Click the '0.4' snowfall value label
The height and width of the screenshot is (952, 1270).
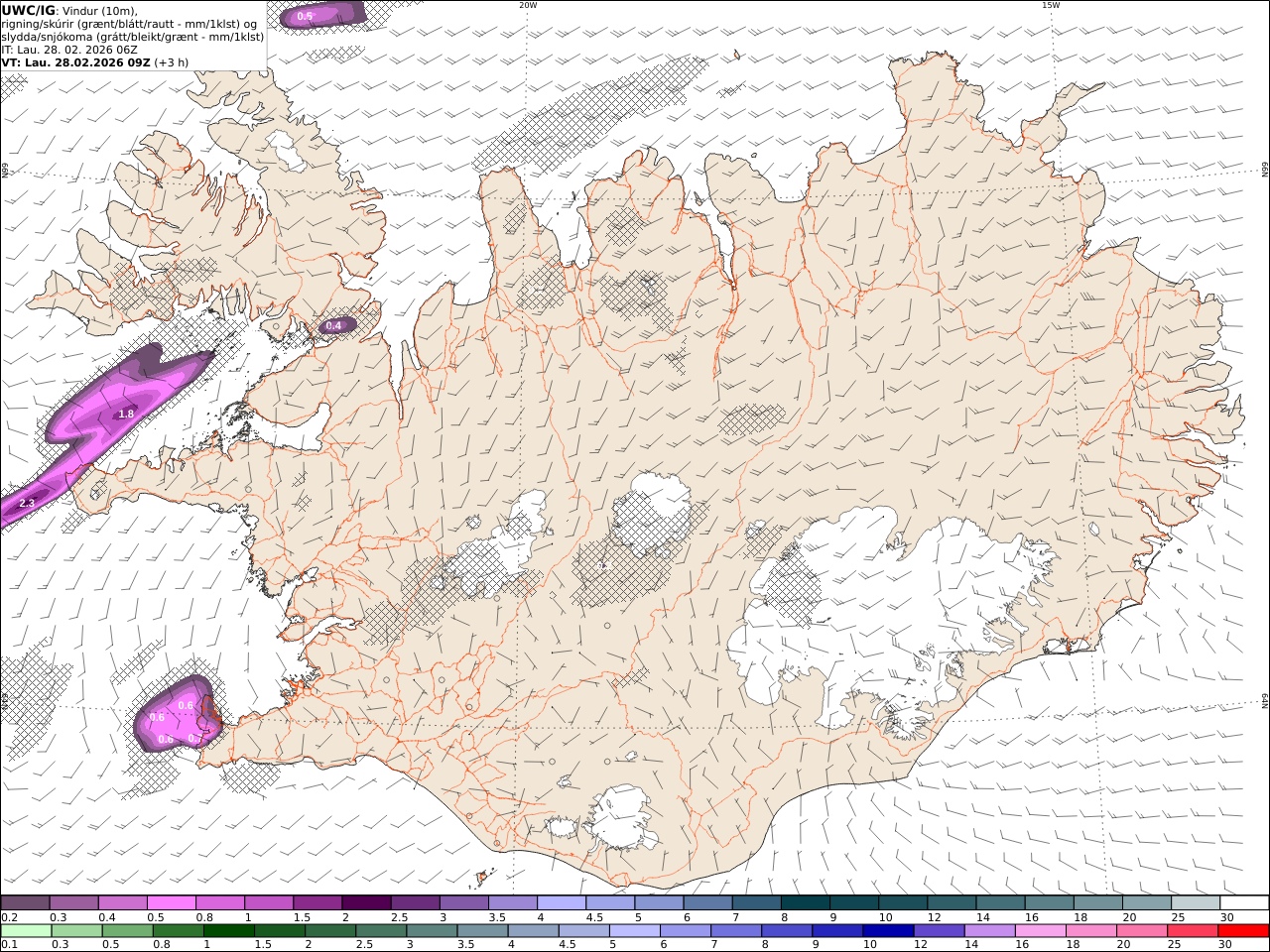333,325
